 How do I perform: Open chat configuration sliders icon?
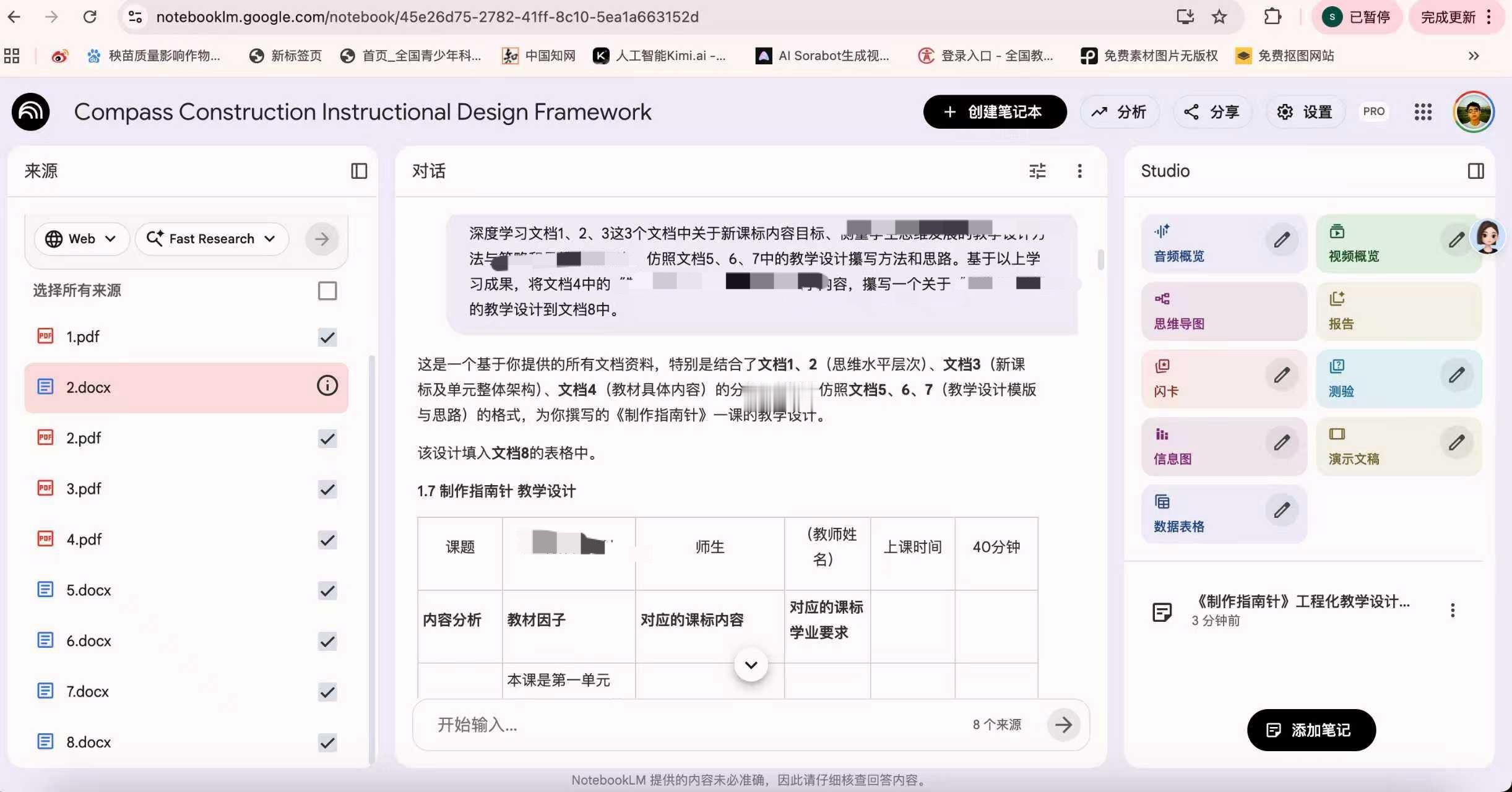[1037, 171]
